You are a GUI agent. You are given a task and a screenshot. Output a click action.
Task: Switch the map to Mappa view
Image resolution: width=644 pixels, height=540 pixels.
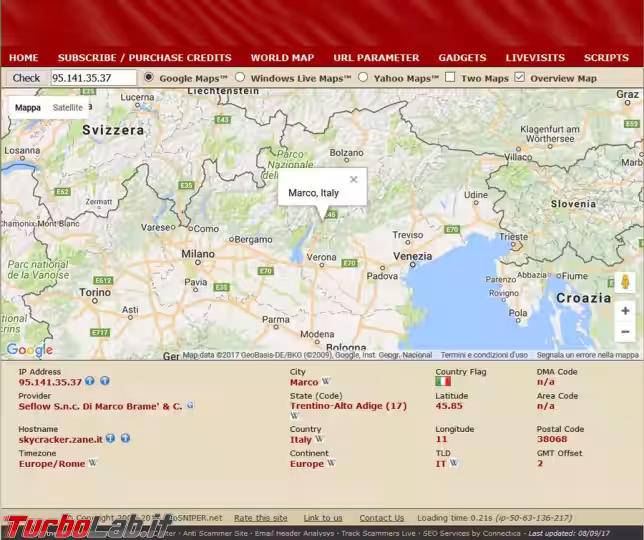[28, 108]
